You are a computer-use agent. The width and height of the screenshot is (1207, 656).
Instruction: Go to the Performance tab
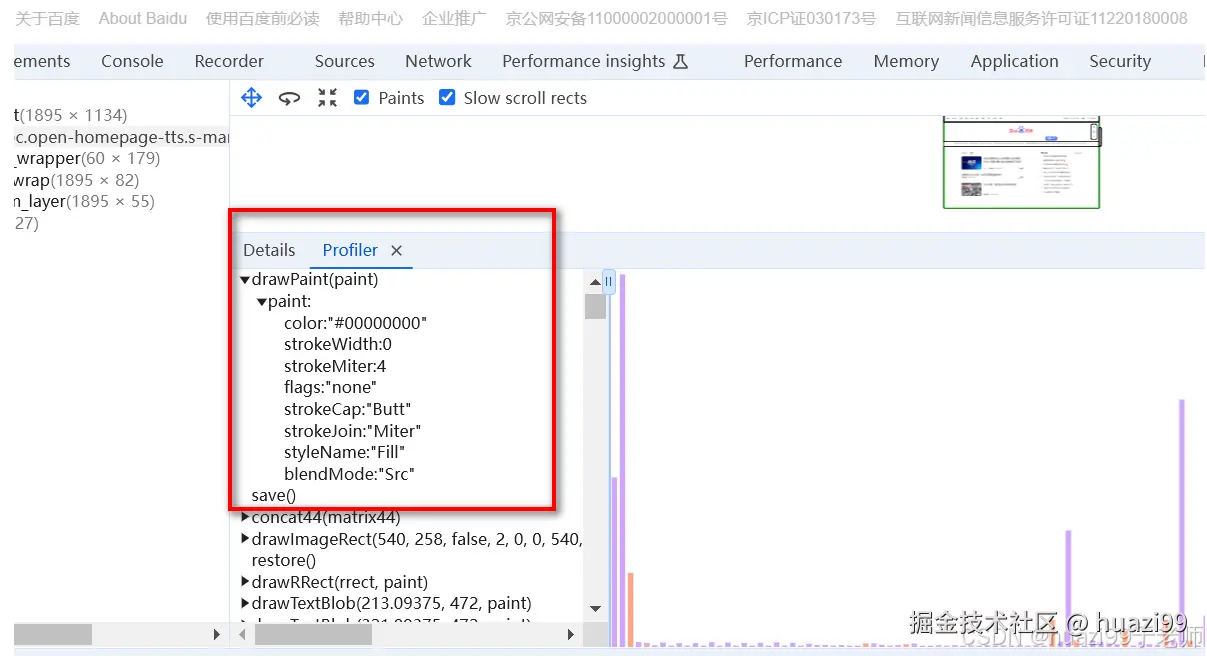pyautogui.click(x=793, y=61)
